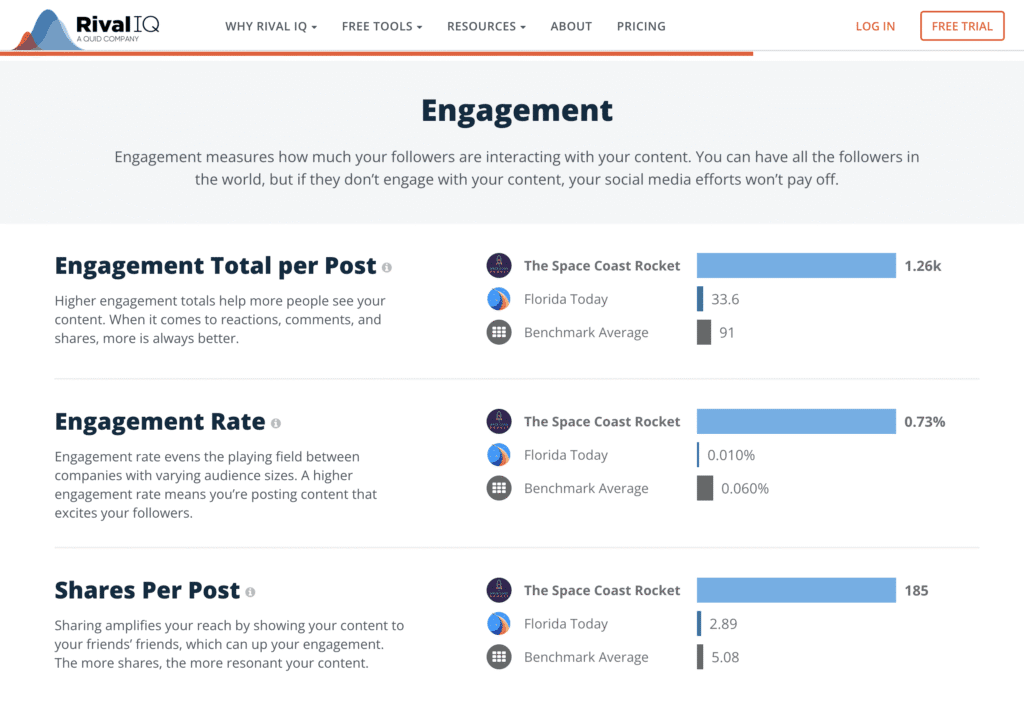This screenshot has height=701, width=1024.
Task: Click info icon next to Engagement Rate
Action: (x=276, y=423)
